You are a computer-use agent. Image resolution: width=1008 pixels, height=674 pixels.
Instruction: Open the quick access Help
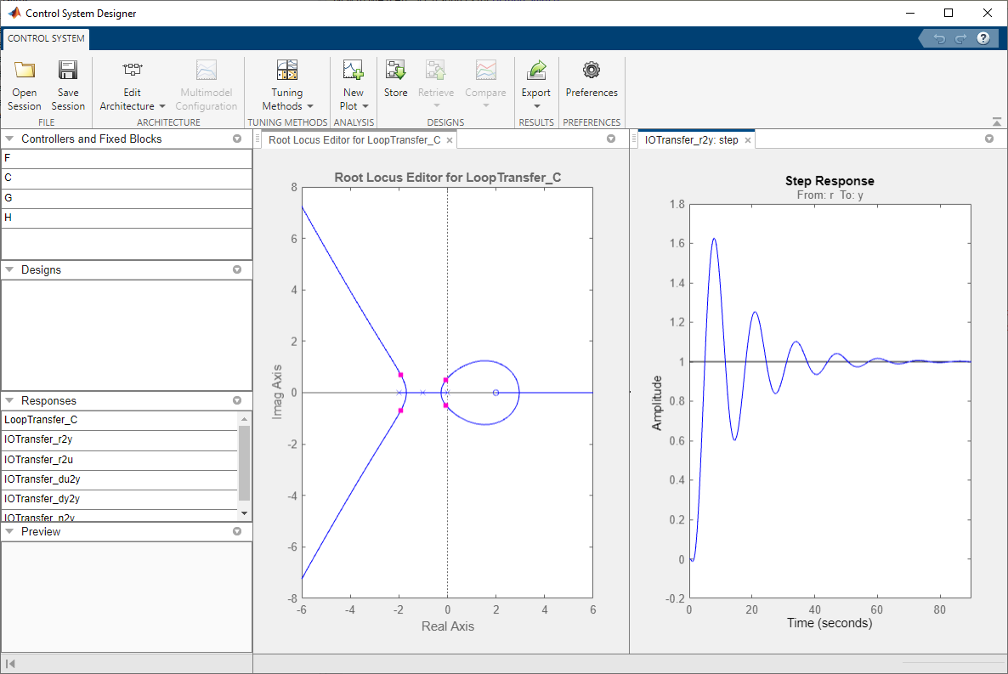pos(982,38)
